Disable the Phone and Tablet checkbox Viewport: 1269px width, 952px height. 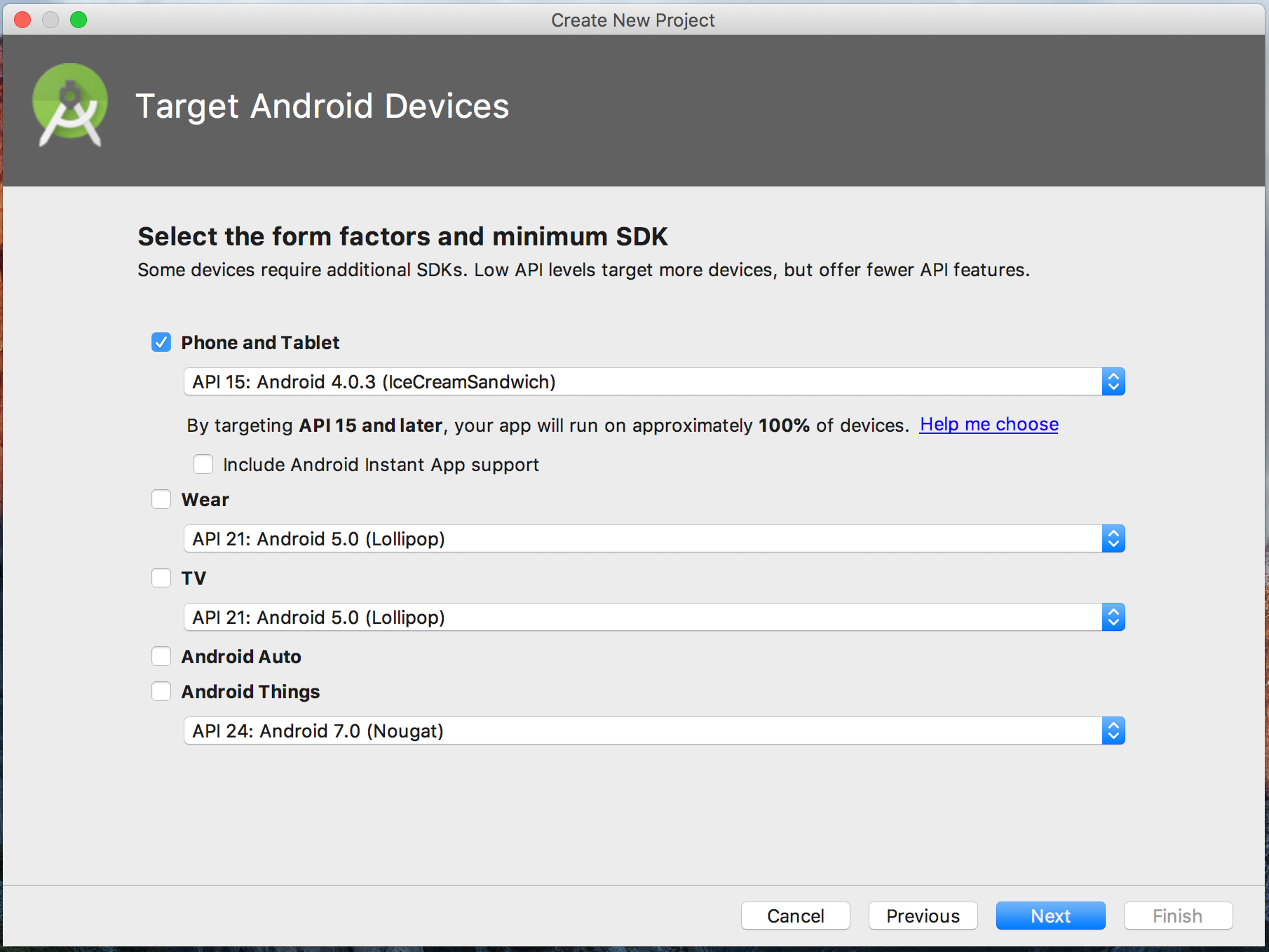161,342
